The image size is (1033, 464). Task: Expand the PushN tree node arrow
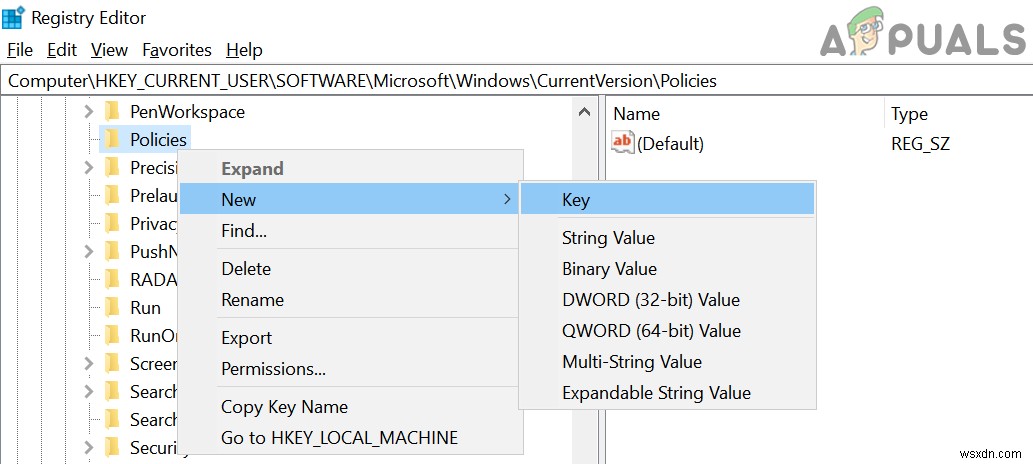pyautogui.click(x=88, y=251)
